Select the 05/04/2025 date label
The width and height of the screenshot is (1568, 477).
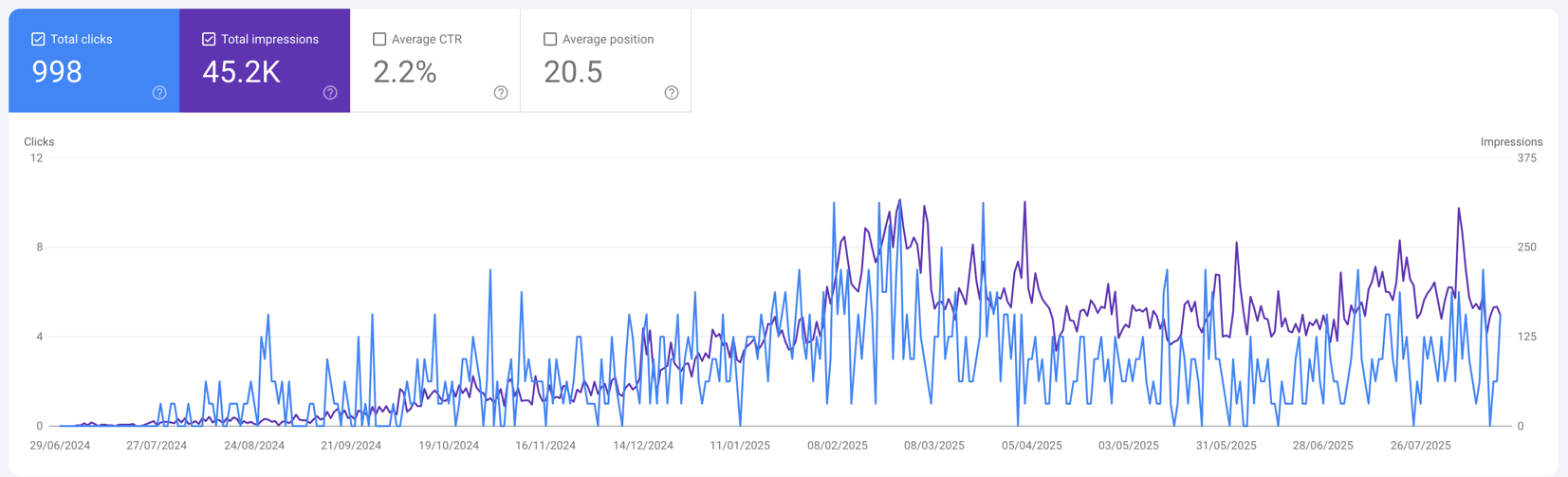pos(1031,446)
